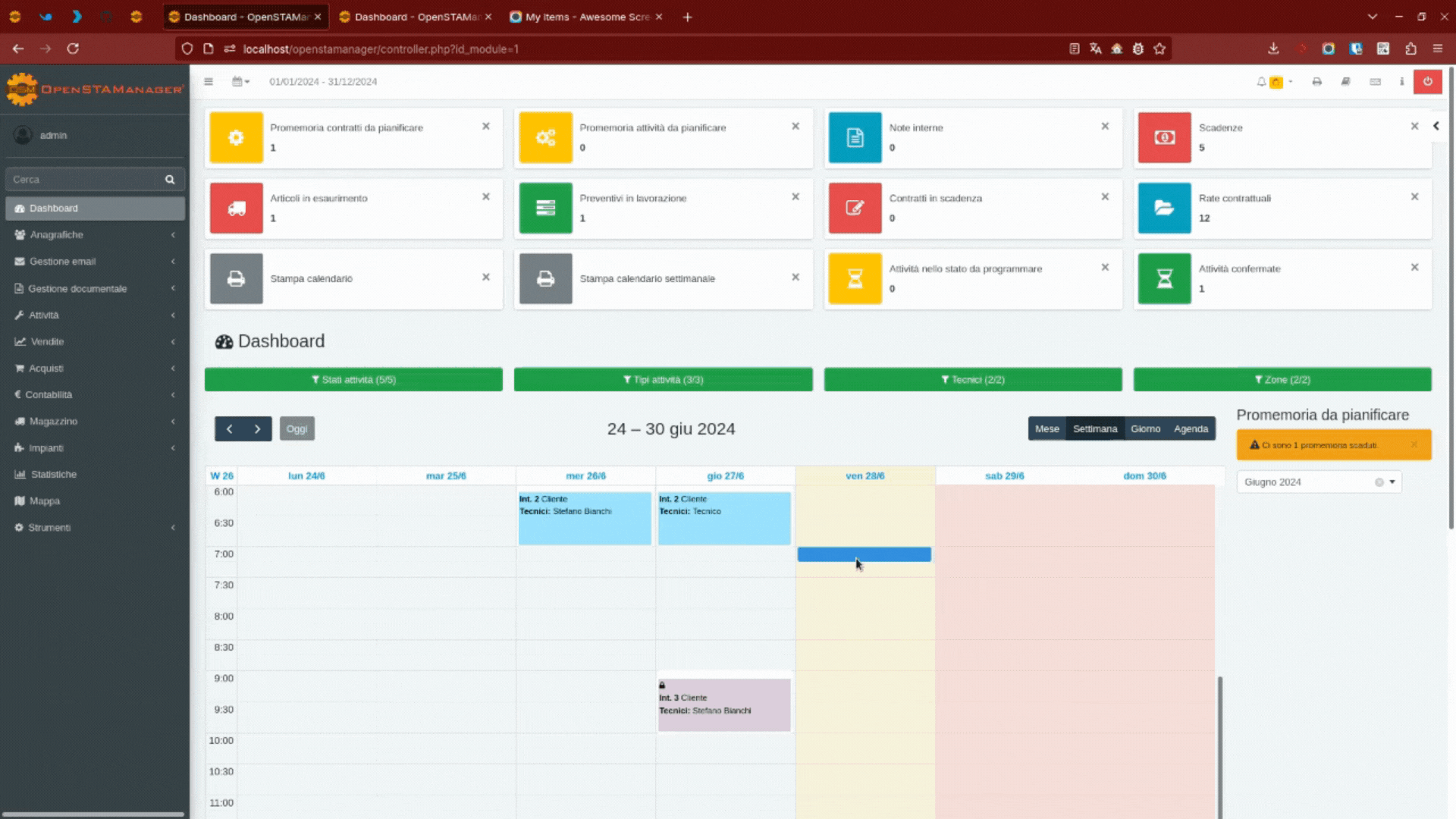Open the calendar date-range dropdown

240,82
